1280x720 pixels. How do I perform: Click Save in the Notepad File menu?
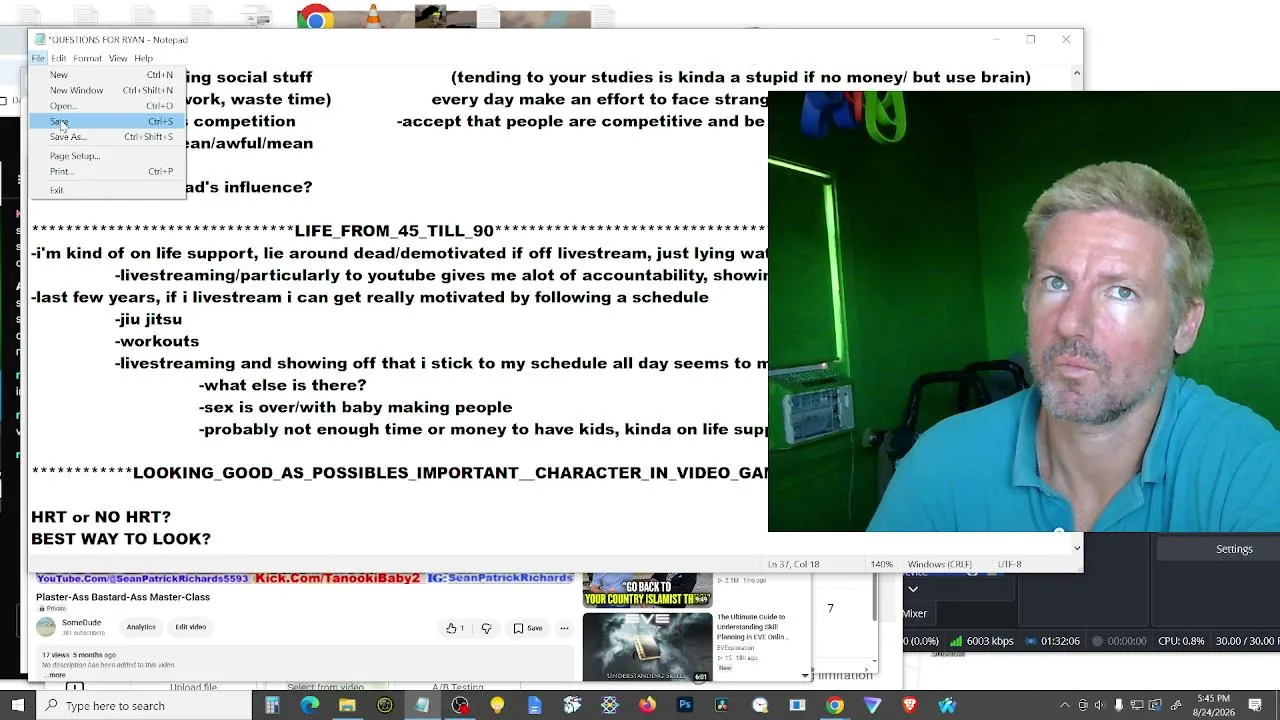click(108, 121)
